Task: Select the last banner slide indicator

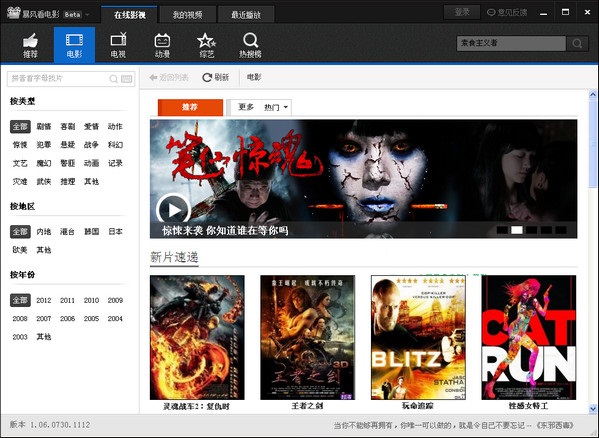Action: (x=561, y=230)
